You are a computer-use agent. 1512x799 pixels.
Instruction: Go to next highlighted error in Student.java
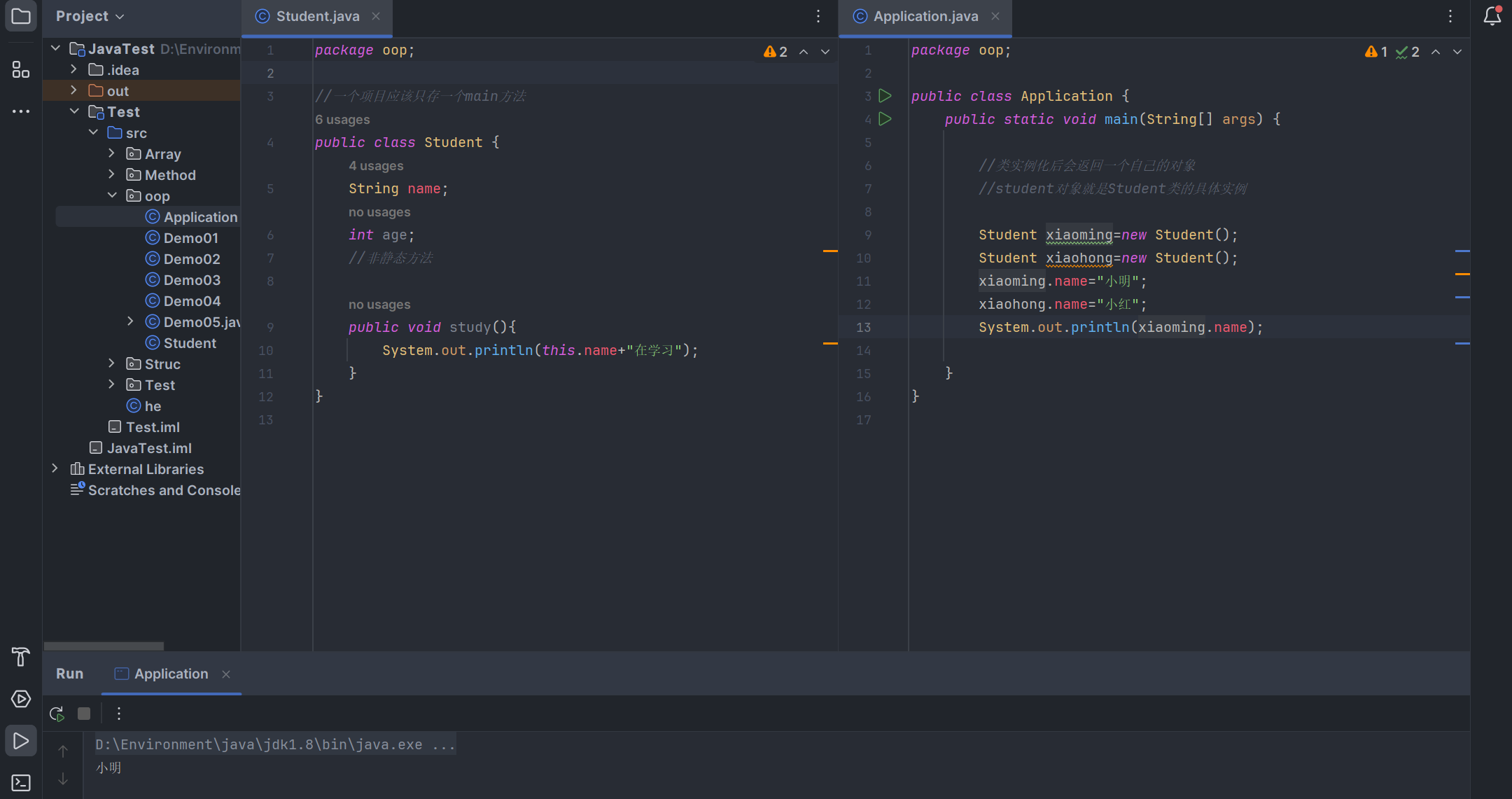pos(825,52)
